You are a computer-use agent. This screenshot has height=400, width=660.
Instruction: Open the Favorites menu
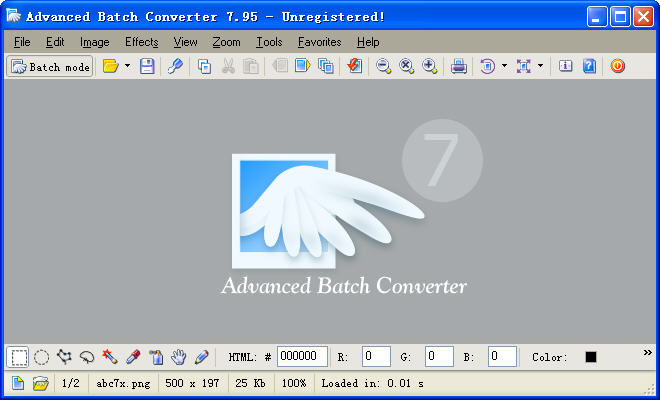(x=319, y=42)
